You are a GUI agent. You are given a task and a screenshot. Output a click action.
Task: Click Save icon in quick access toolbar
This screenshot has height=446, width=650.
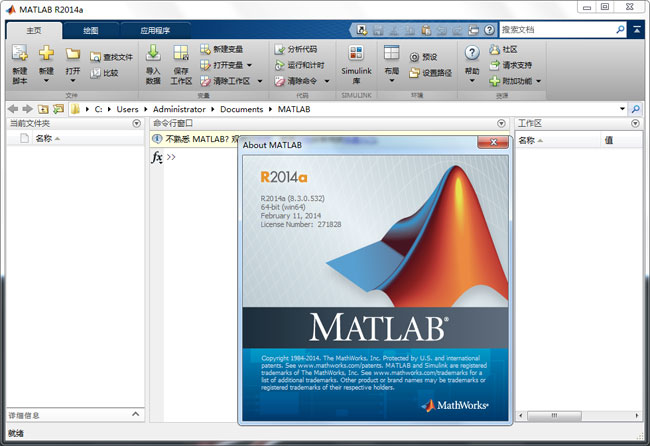pos(378,30)
